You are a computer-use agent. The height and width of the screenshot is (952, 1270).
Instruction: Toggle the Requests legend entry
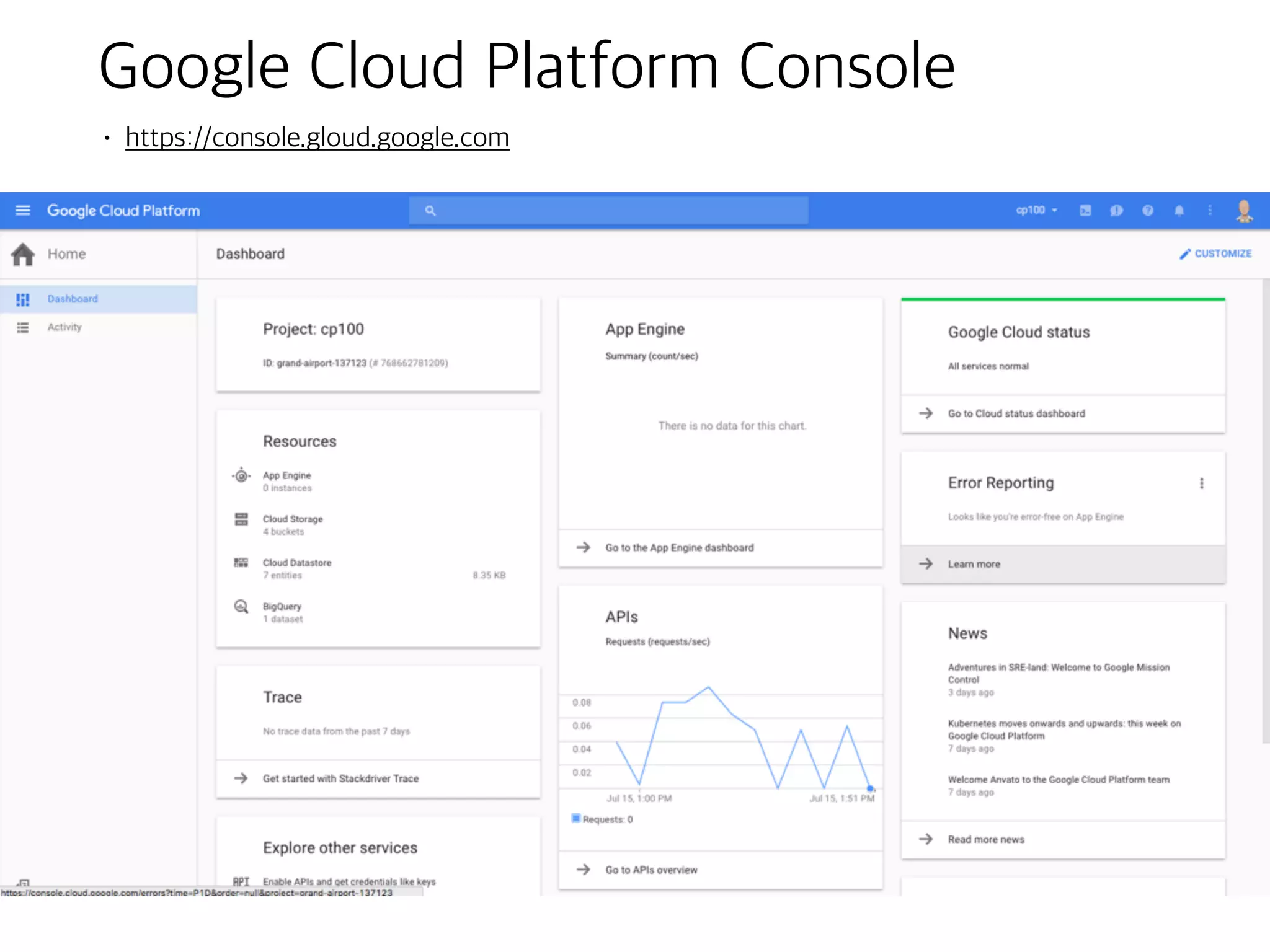[x=602, y=819]
